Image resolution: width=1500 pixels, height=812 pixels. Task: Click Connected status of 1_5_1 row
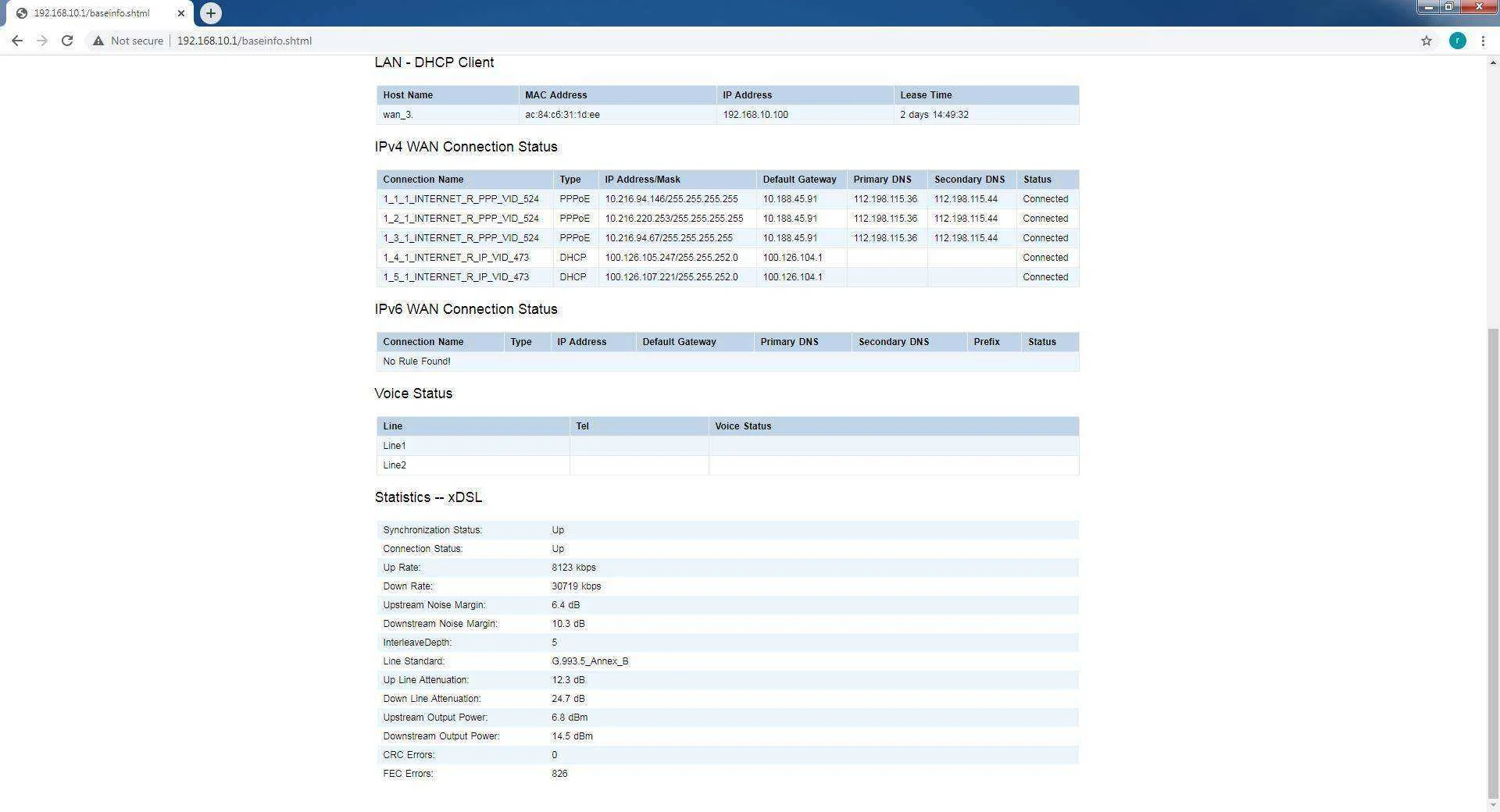click(x=1045, y=277)
